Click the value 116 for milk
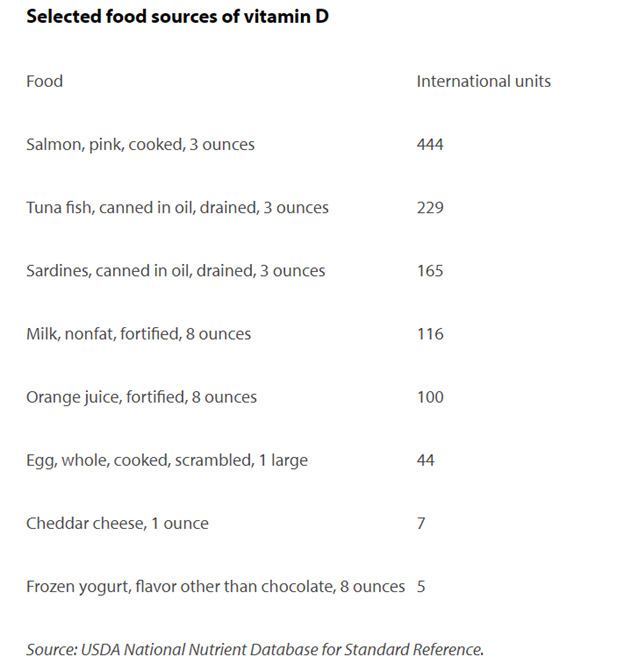Viewport: 624px width, 671px height. pyautogui.click(x=430, y=333)
